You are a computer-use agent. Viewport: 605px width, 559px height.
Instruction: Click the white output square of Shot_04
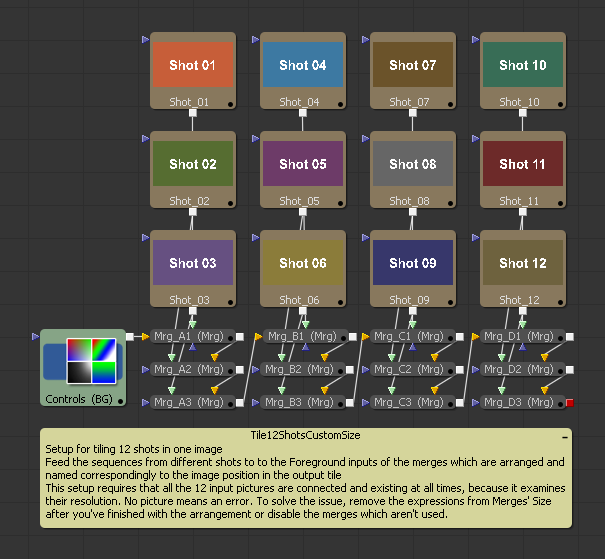(303, 113)
